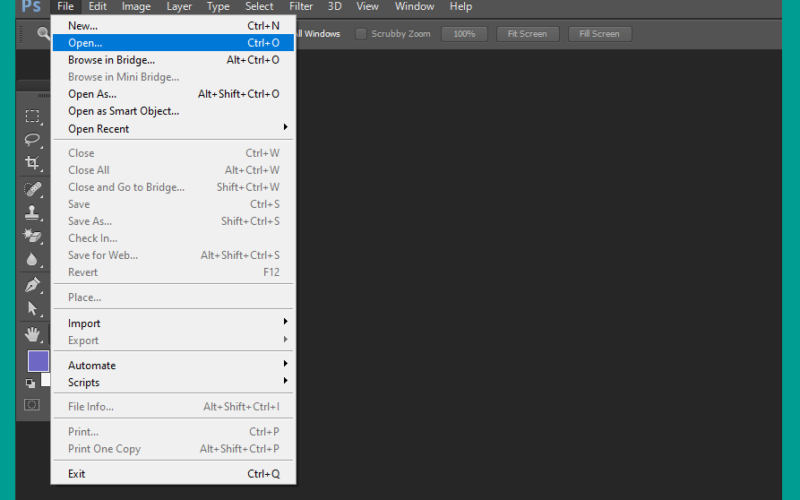Expand the Open Recent submenu

173,129
